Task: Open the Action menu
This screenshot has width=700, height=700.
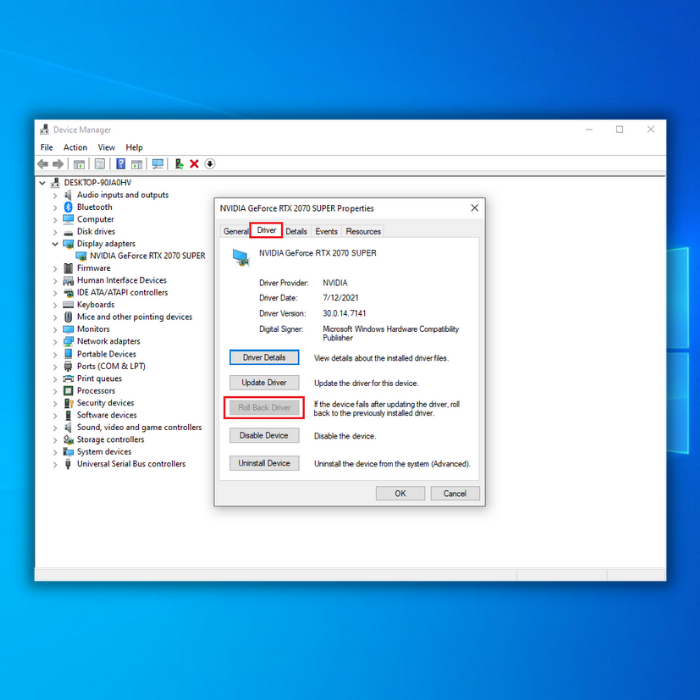Action: tap(75, 147)
